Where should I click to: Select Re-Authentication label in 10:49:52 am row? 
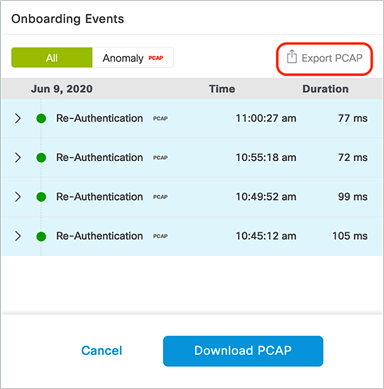(x=99, y=197)
